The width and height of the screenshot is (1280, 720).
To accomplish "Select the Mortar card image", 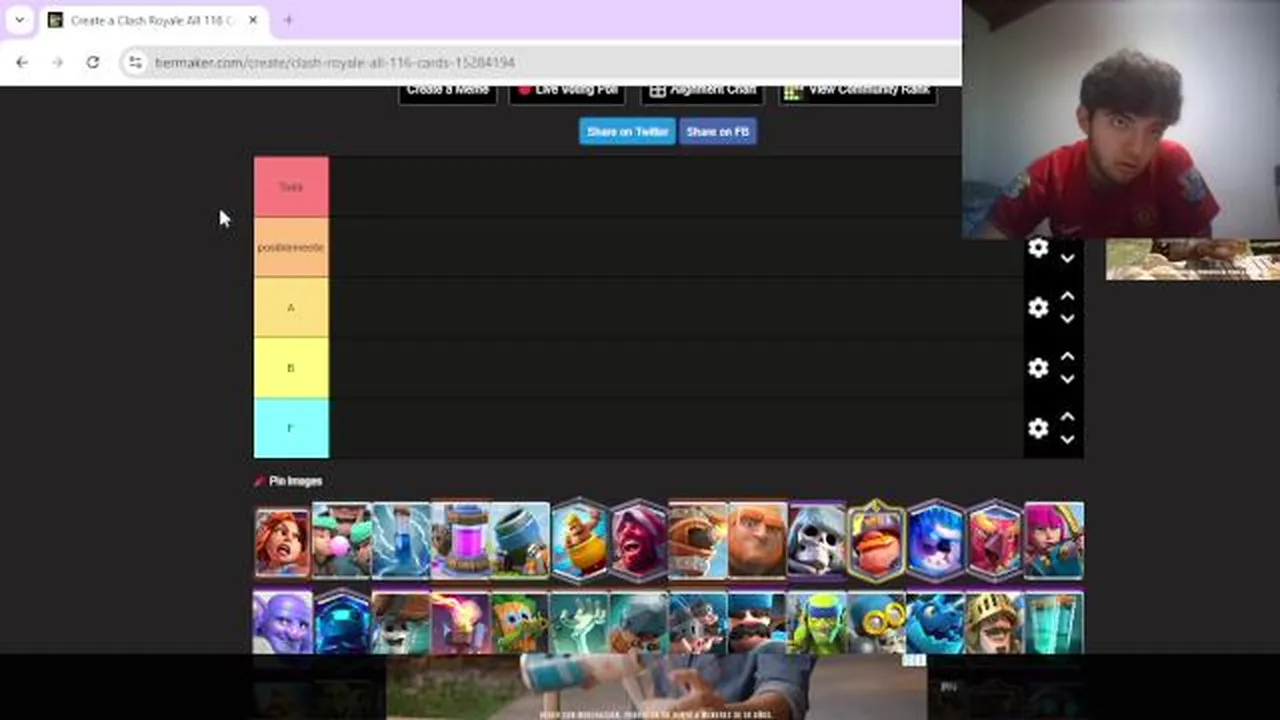I will [x=520, y=541].
